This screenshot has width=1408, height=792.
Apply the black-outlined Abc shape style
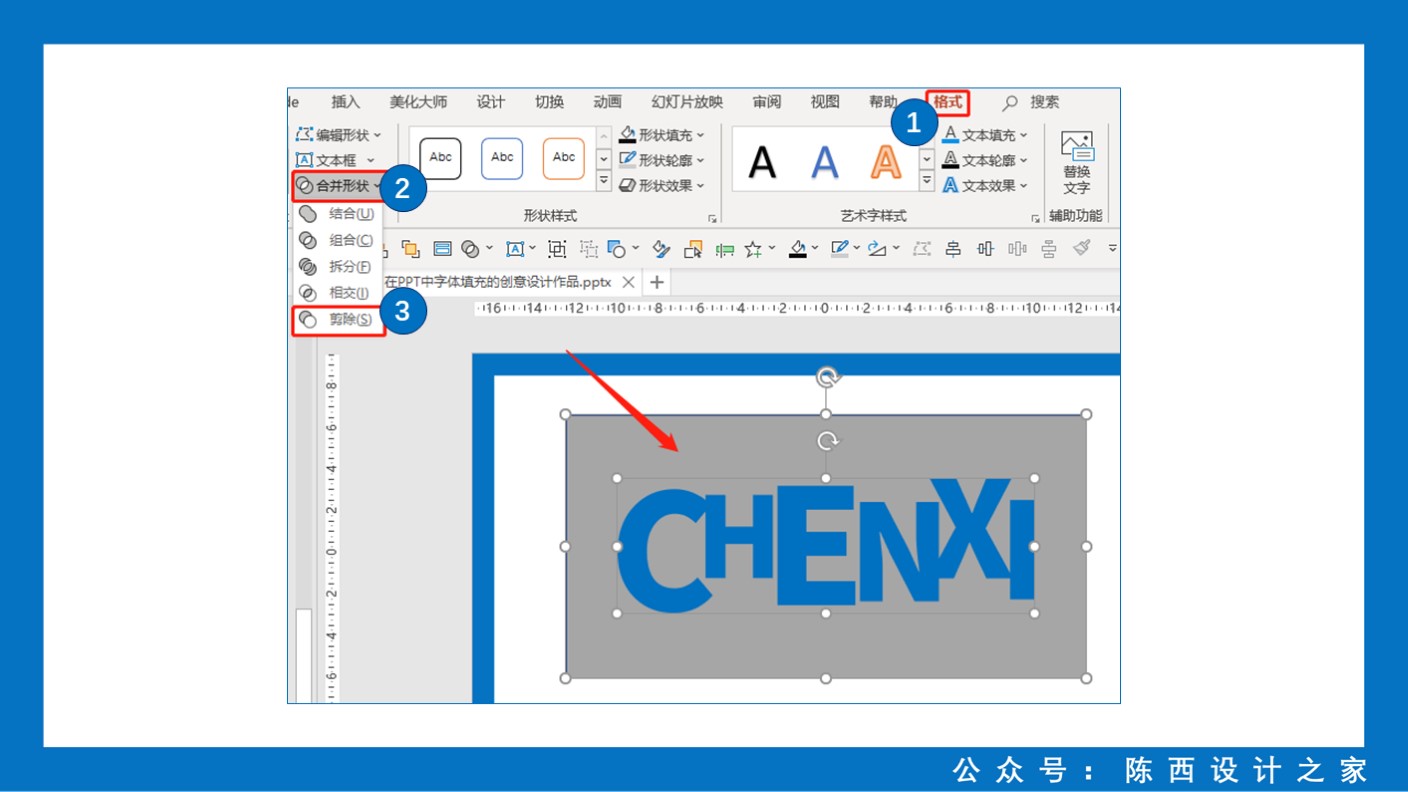pos(441,158)
